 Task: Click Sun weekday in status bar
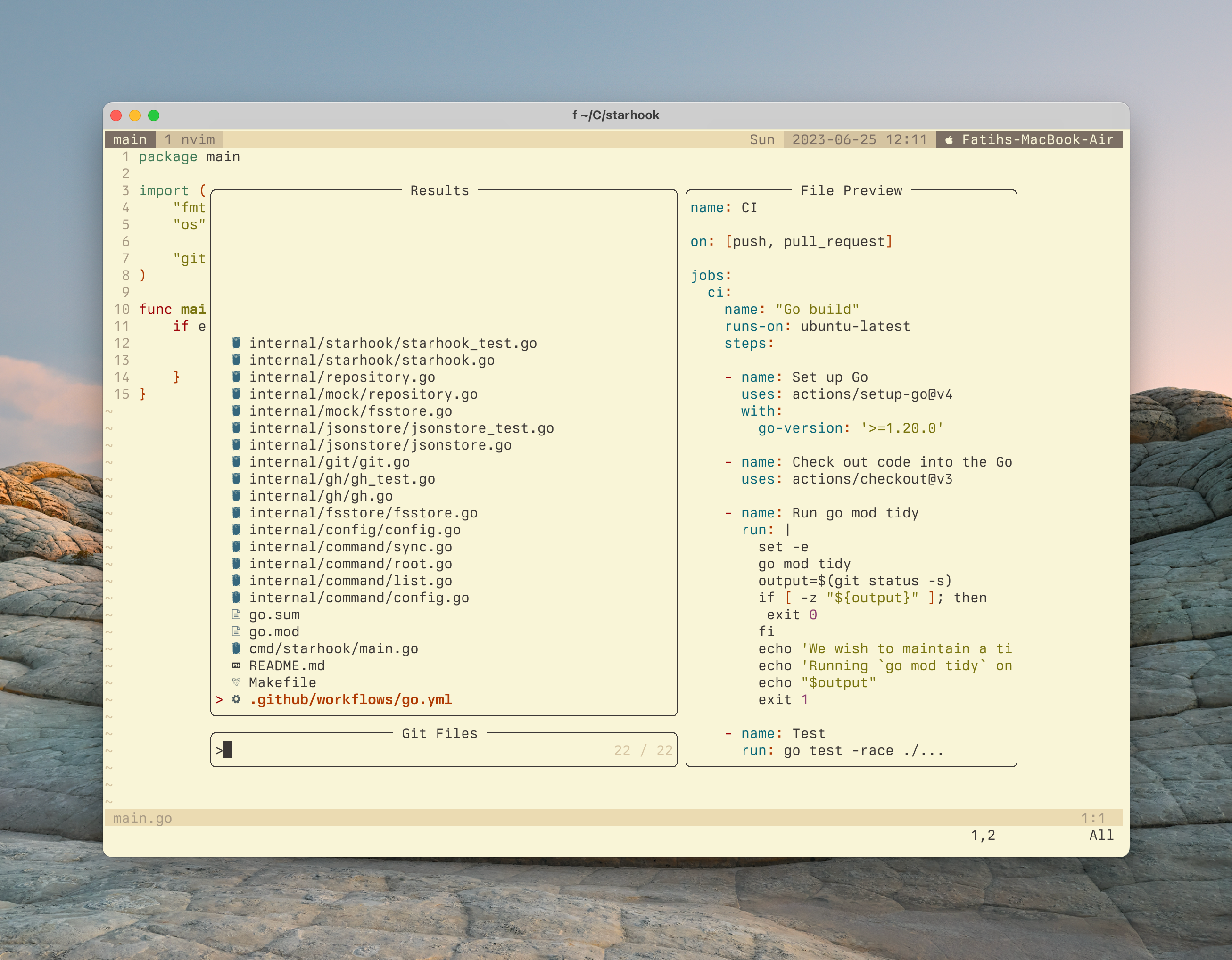(761, 139)
